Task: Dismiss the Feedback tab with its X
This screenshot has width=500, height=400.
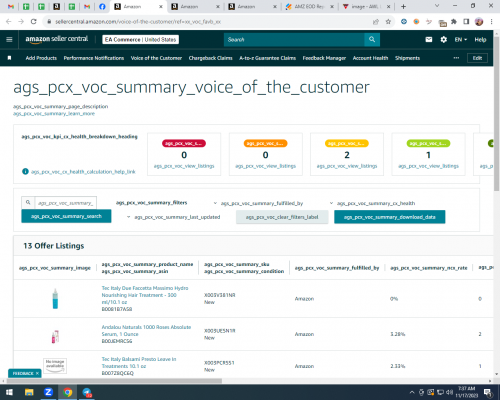Action: pos(37,373)
